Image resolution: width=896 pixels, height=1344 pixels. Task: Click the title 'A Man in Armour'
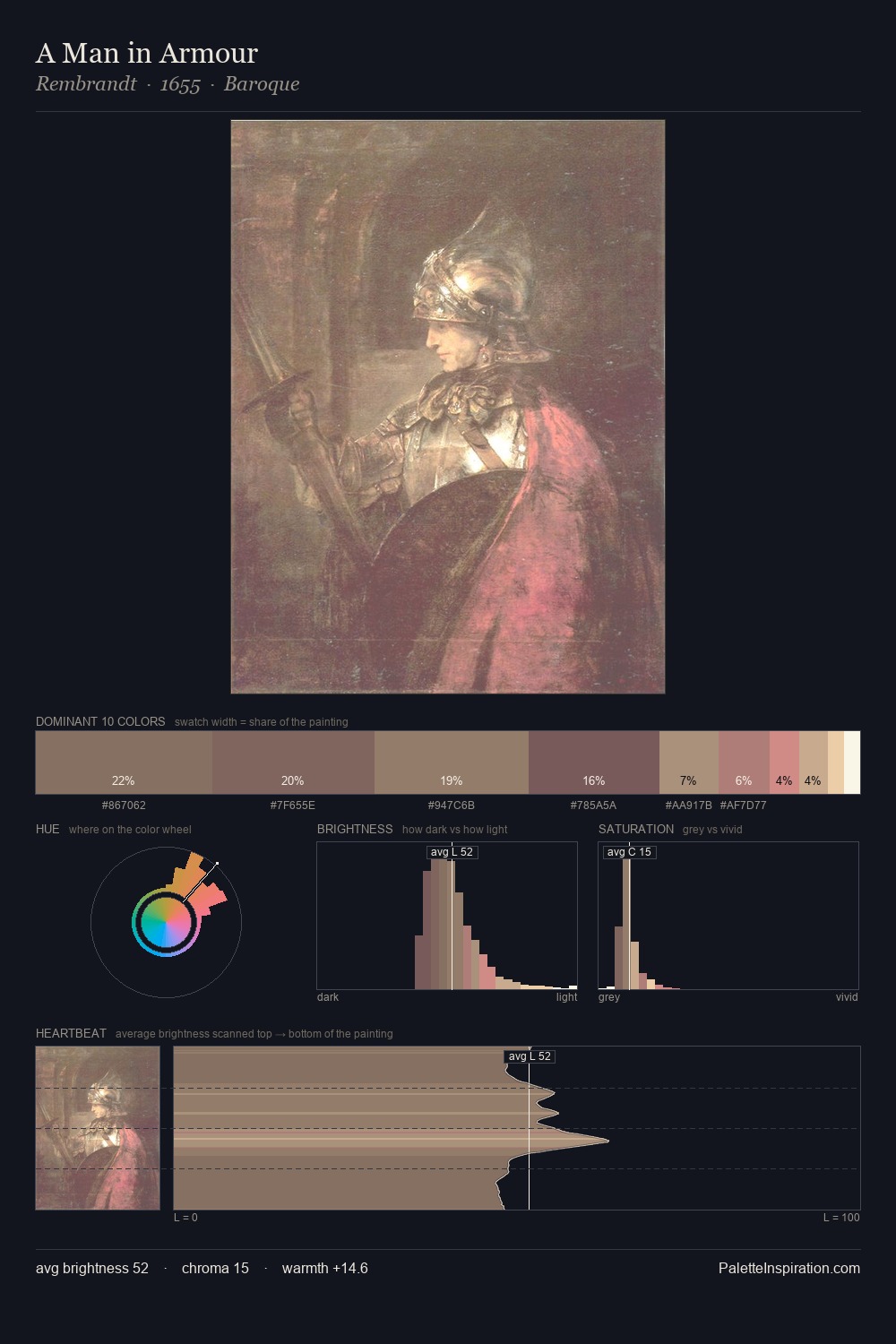coord(147,54)
